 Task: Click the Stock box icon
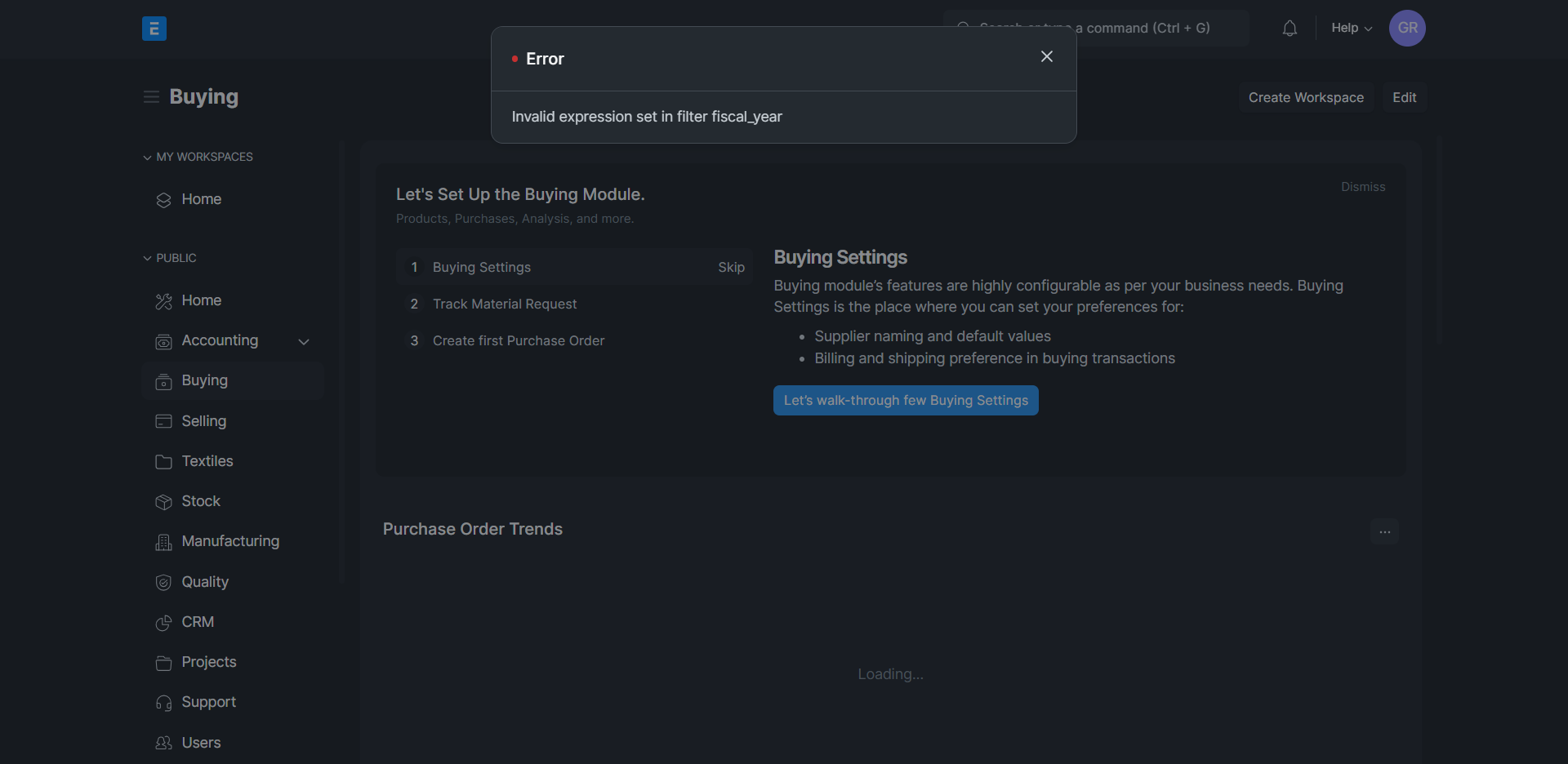[163, 502]
